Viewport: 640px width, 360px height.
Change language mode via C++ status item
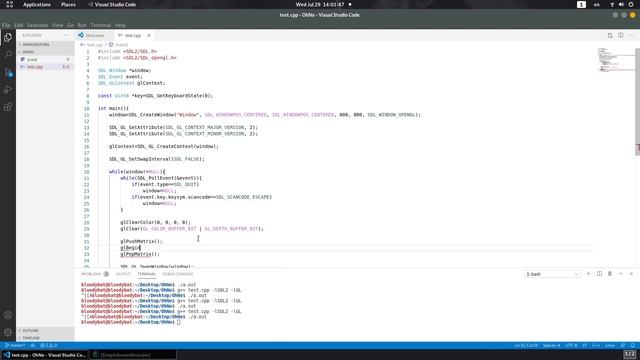point(596,345)
